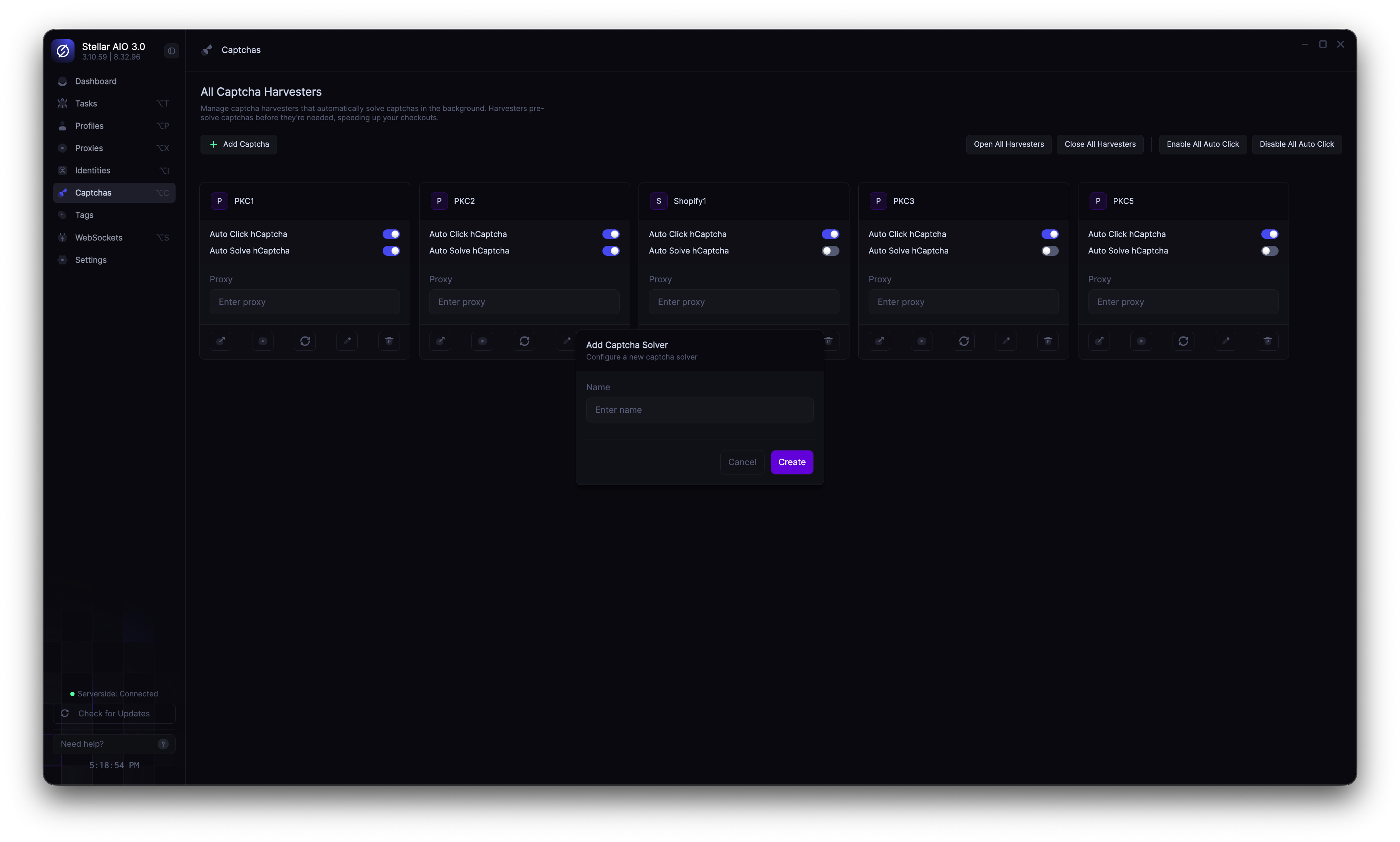
Task: Collapse the sidebar panel icon
Action: pos(171,51)
